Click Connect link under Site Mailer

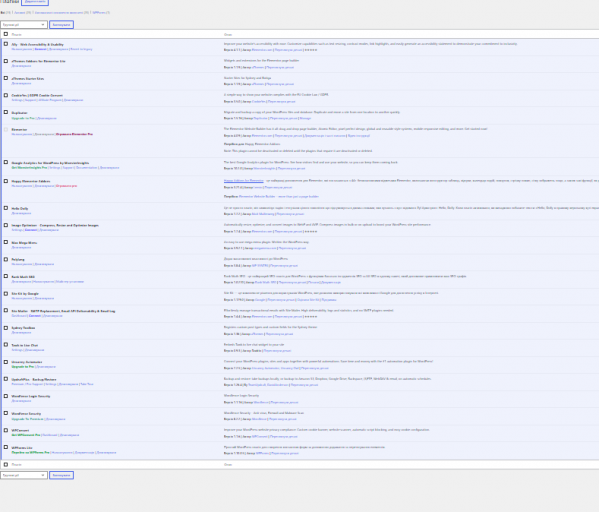coord(35,316)
